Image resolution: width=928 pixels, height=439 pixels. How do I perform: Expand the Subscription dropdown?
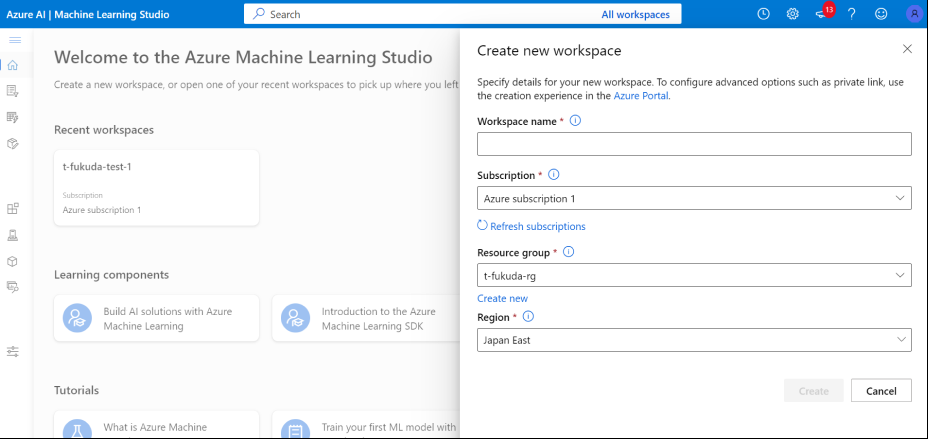point(694,199)
